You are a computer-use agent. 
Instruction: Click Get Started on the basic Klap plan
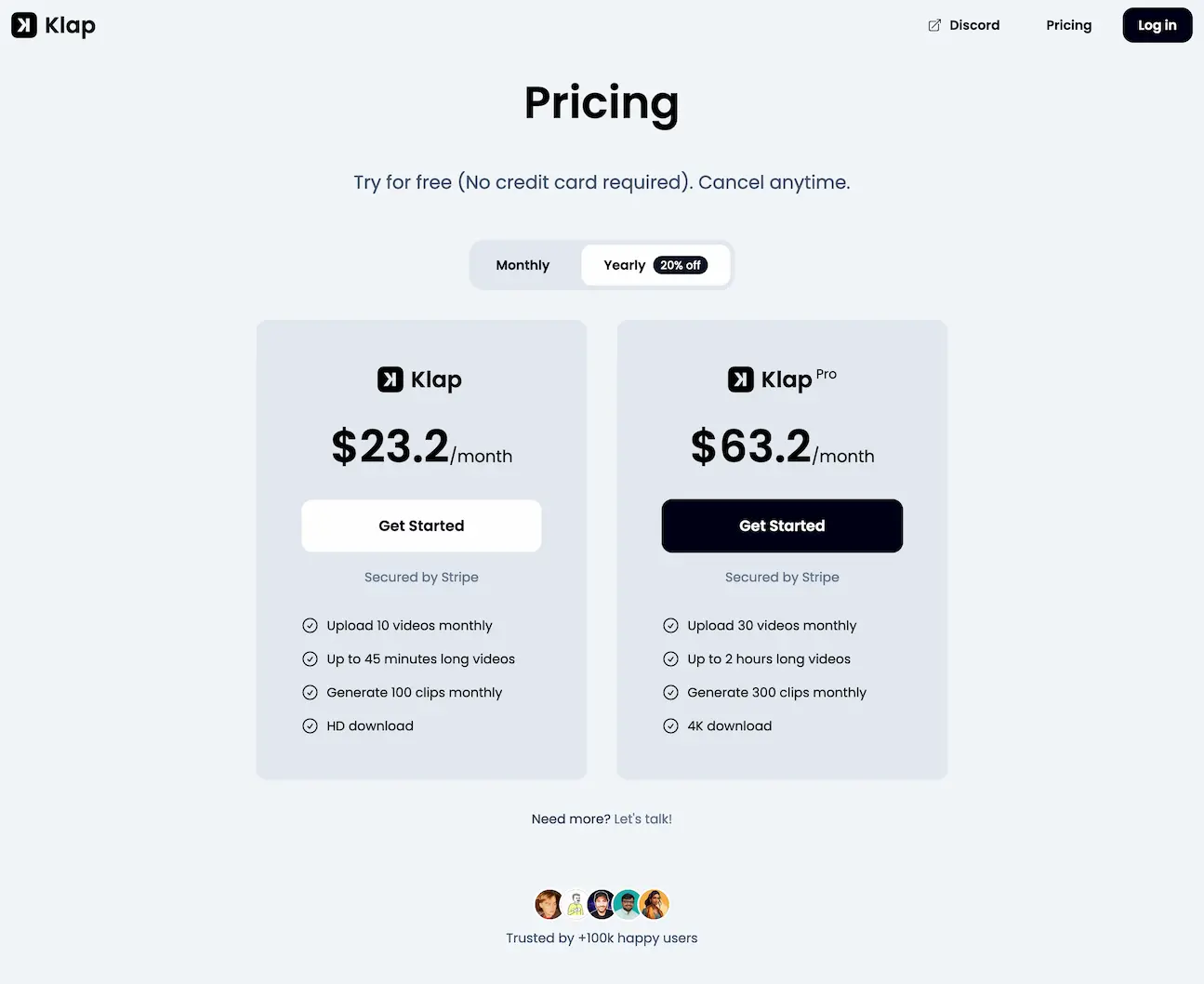point(421,525)
